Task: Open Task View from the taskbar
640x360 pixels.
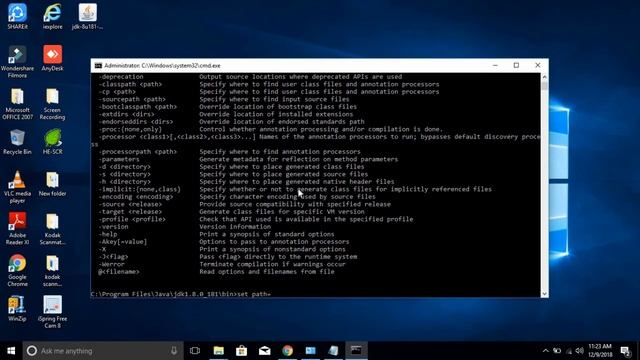Action: [x=195, y=351]
